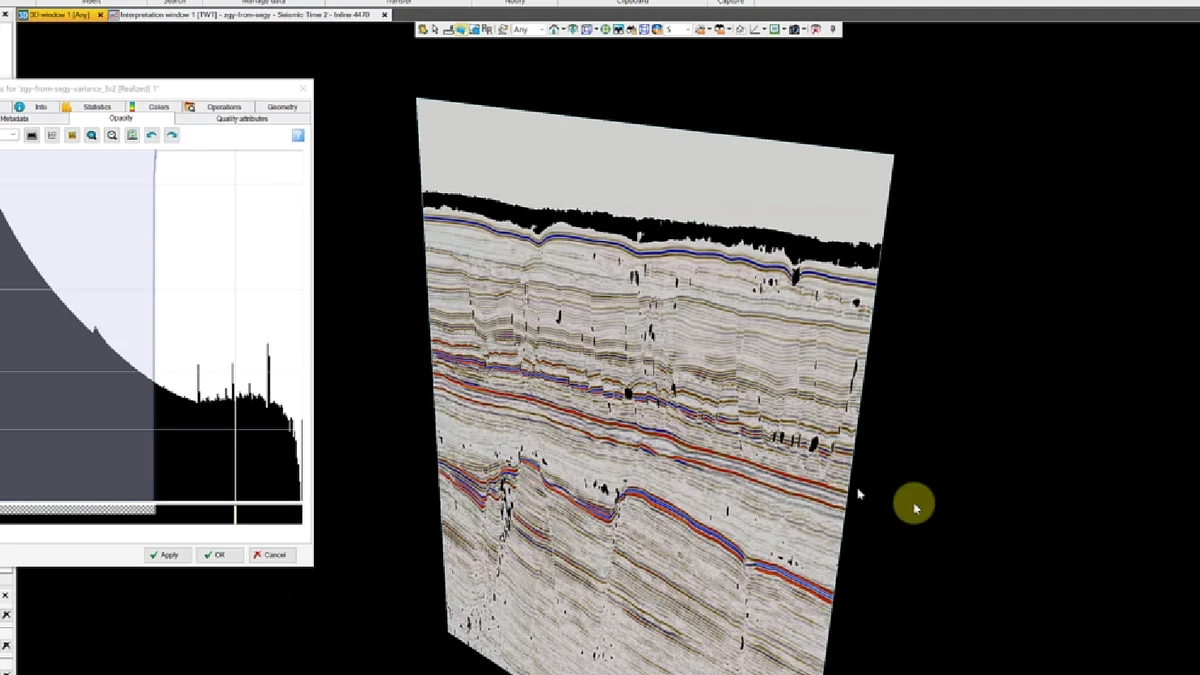Viewport: 1200px width, 675px height.
Task: Open the Any domain dropdown in toolbar
Action: pyautogui.click(x=529, y=30)
